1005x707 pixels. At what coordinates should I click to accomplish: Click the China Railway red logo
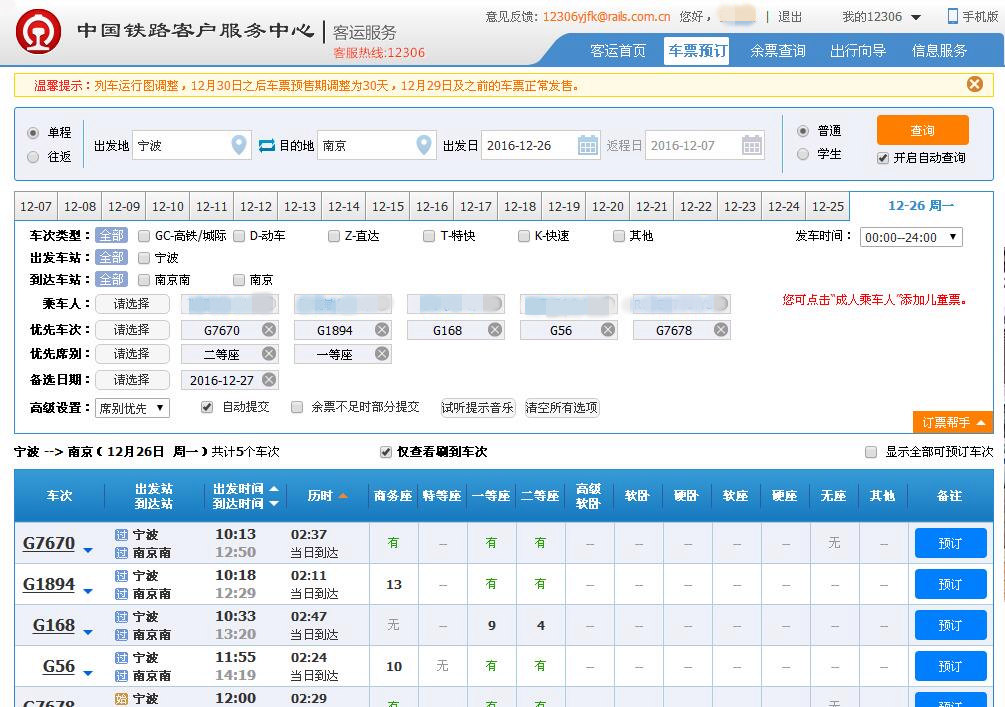click(38, 31)
